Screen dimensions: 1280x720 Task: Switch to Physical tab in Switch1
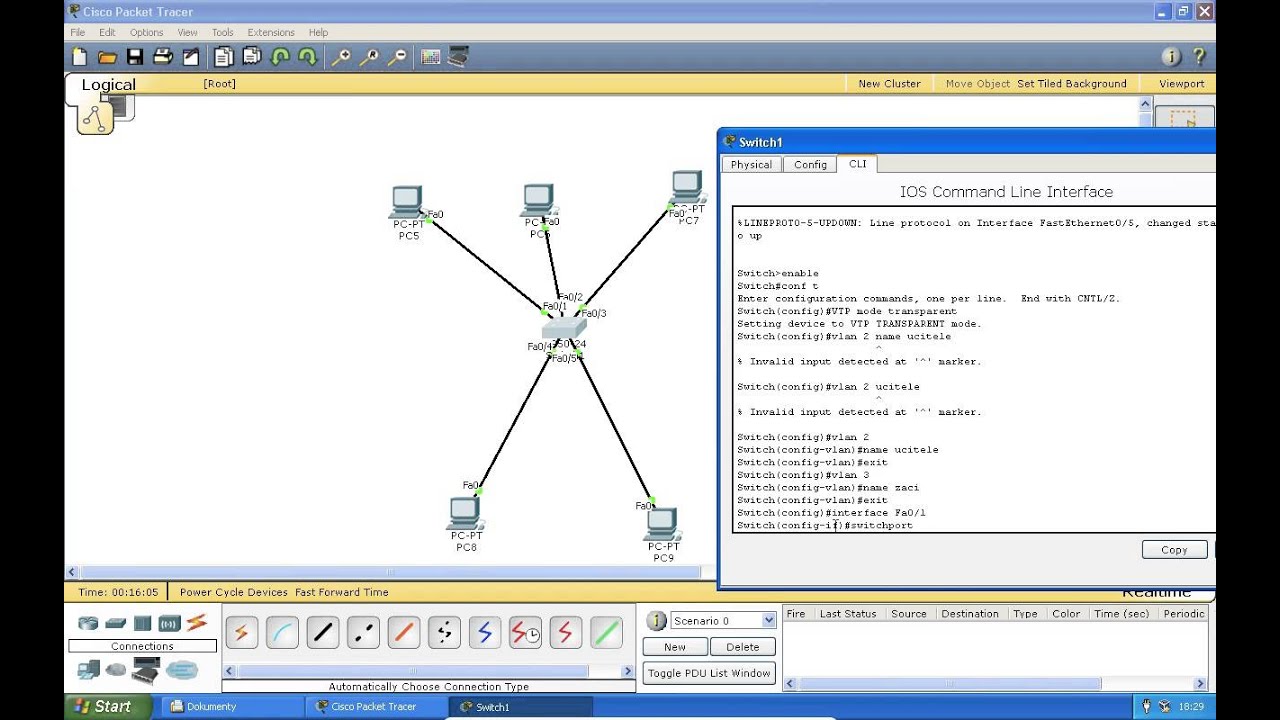click(x=751, y=164)
